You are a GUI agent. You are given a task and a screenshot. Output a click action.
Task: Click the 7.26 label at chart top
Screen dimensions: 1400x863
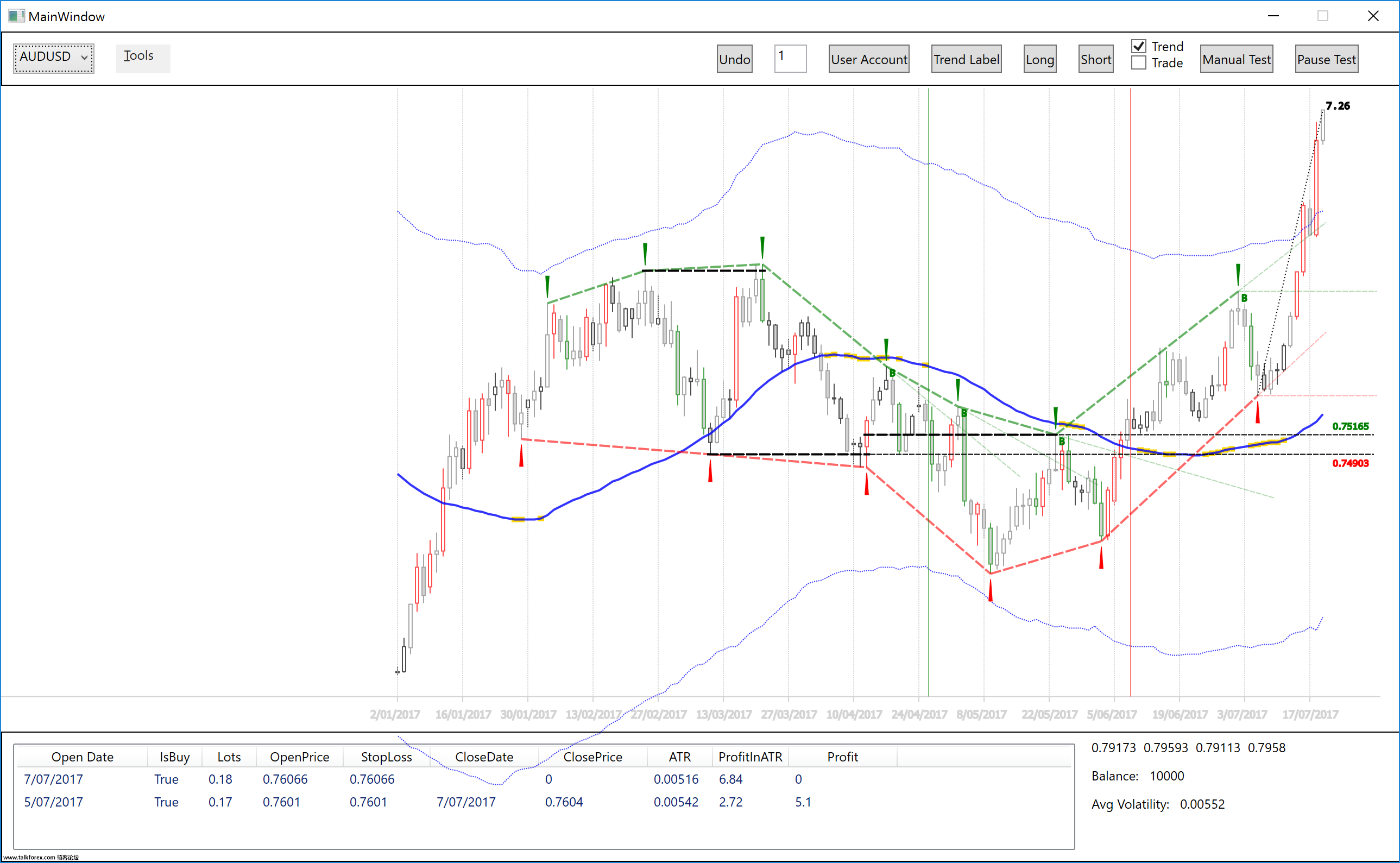tap(1338, 105)
